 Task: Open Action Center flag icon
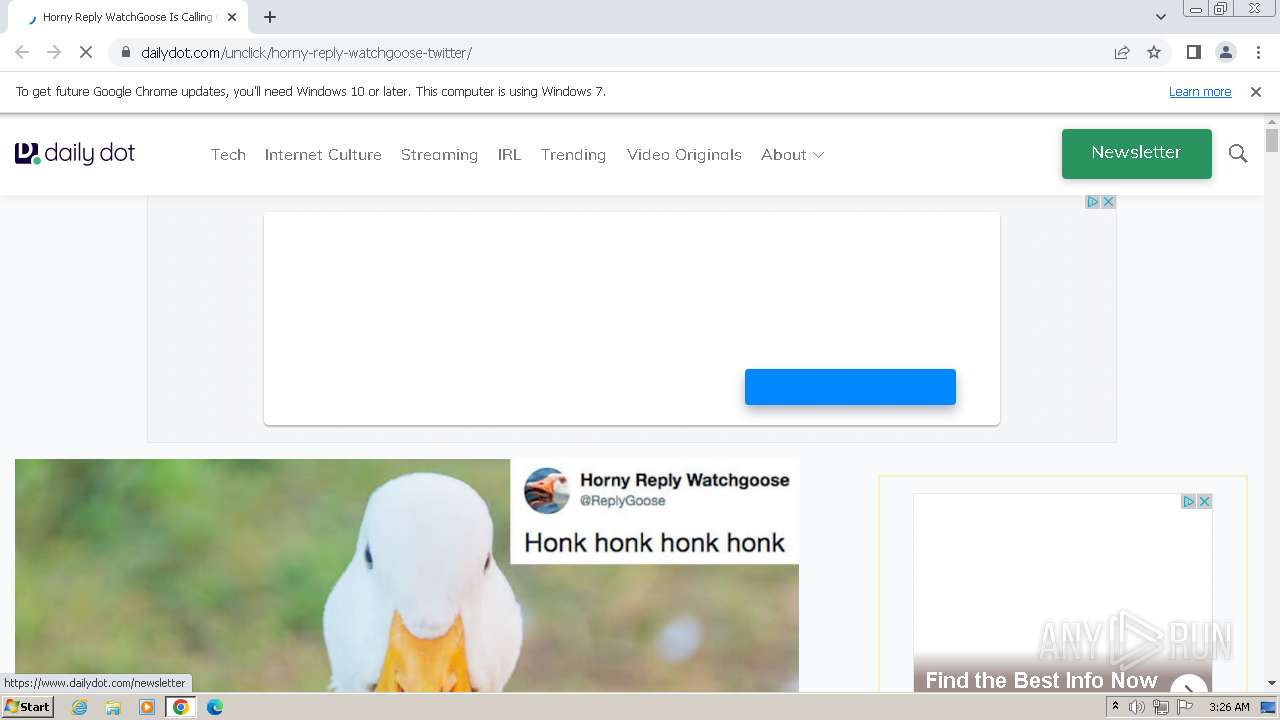pos(1185,707)
